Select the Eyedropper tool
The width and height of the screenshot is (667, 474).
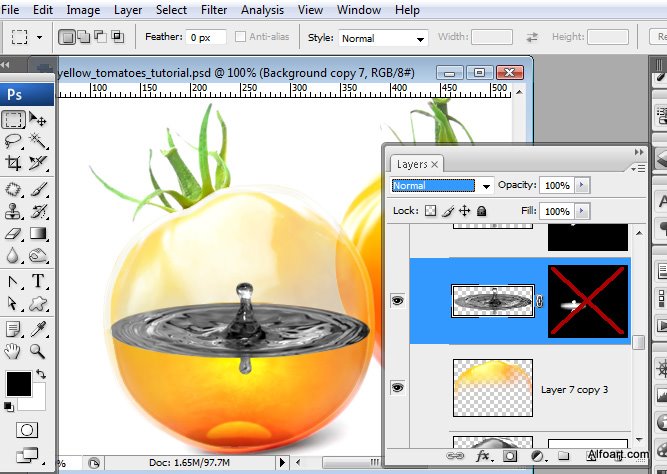pos(39,327)
